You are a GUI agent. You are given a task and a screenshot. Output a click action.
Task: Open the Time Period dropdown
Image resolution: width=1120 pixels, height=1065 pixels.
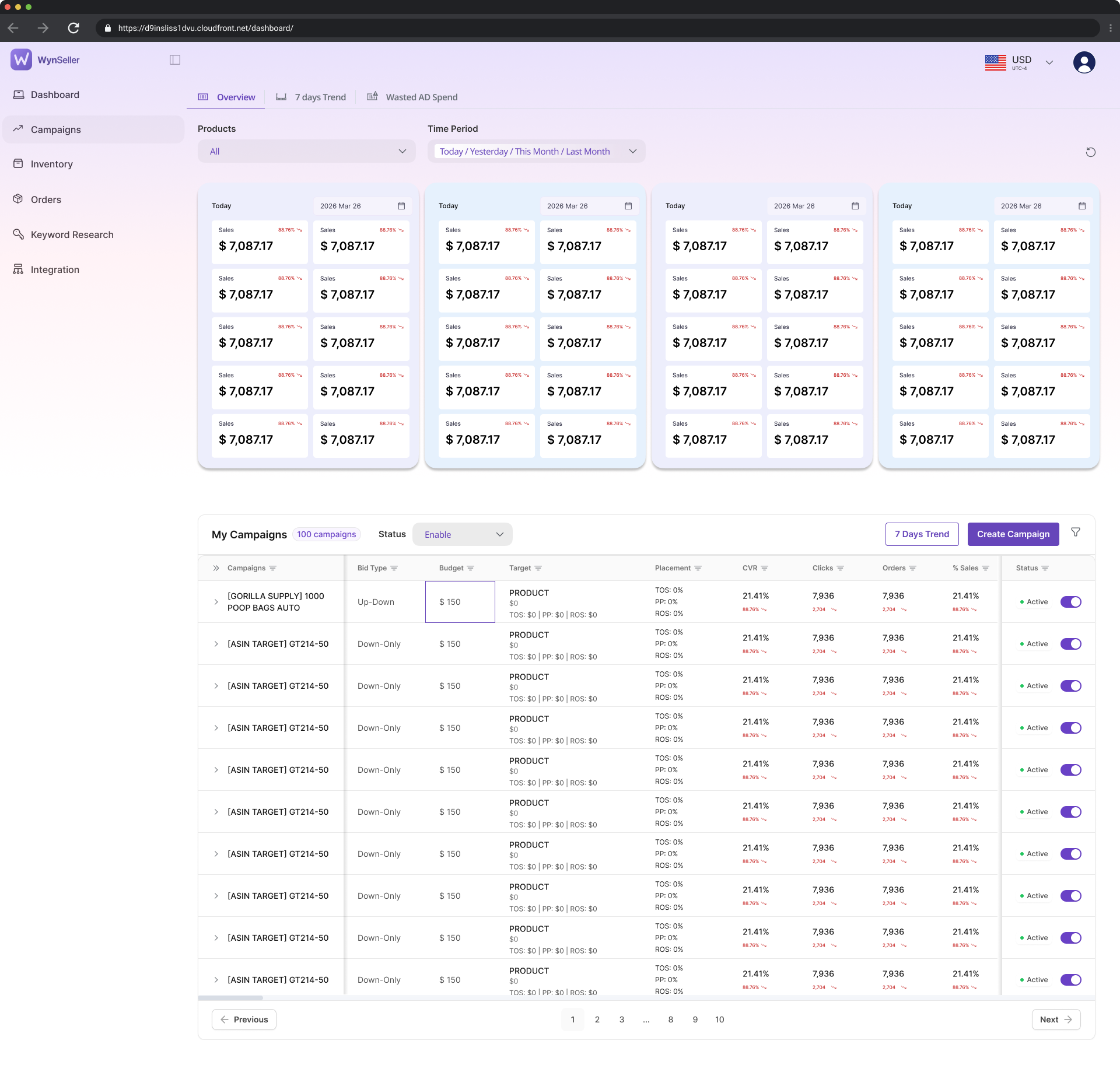coord(537,152)
